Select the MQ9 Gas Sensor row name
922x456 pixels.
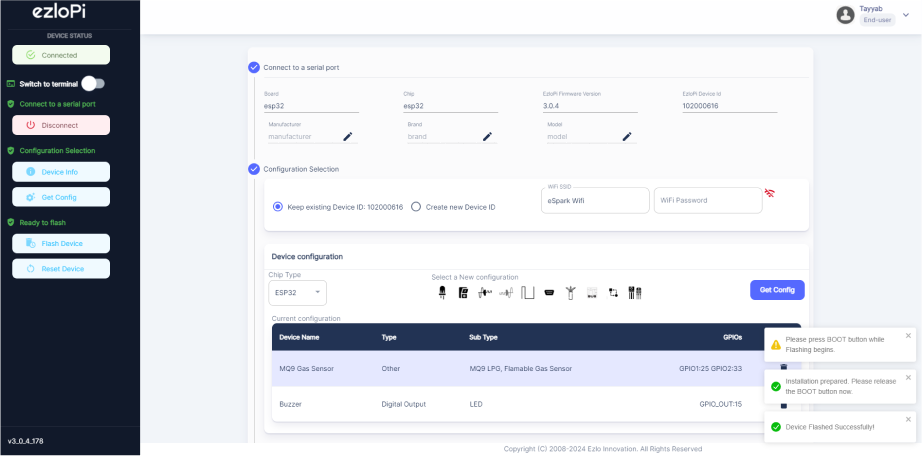(306, 368)
